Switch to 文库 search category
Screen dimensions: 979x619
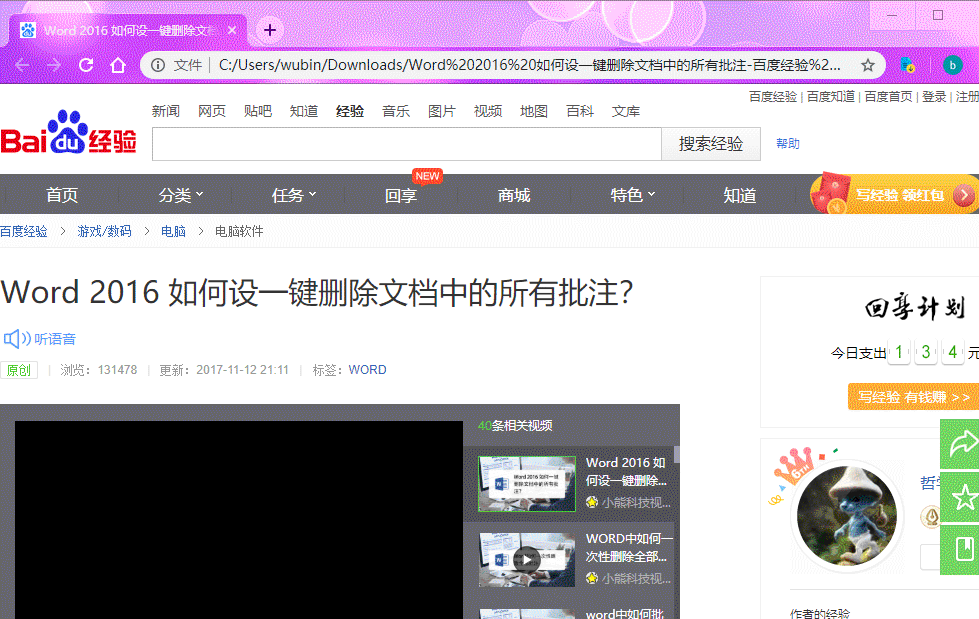tap(626, 111)
